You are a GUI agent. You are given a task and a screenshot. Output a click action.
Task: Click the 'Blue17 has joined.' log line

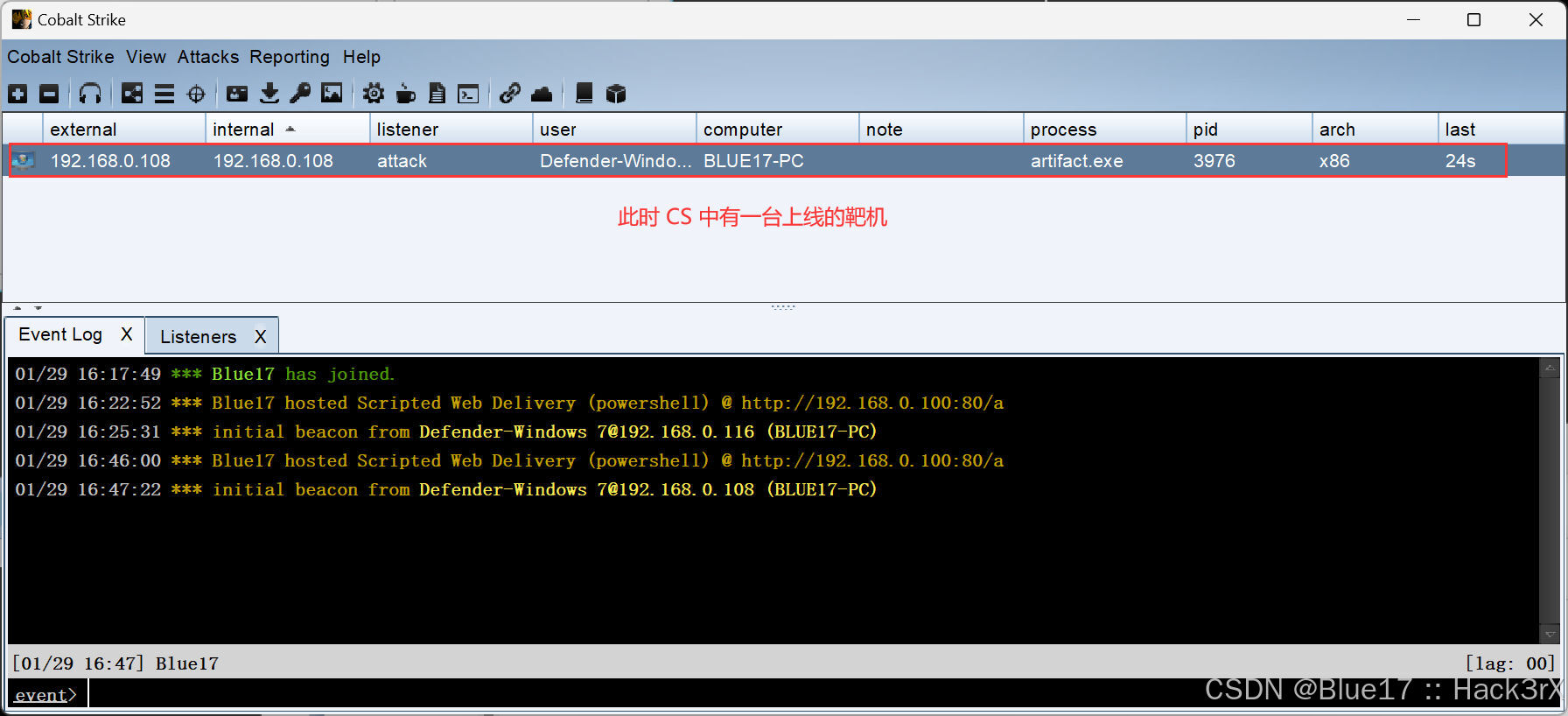205,374
